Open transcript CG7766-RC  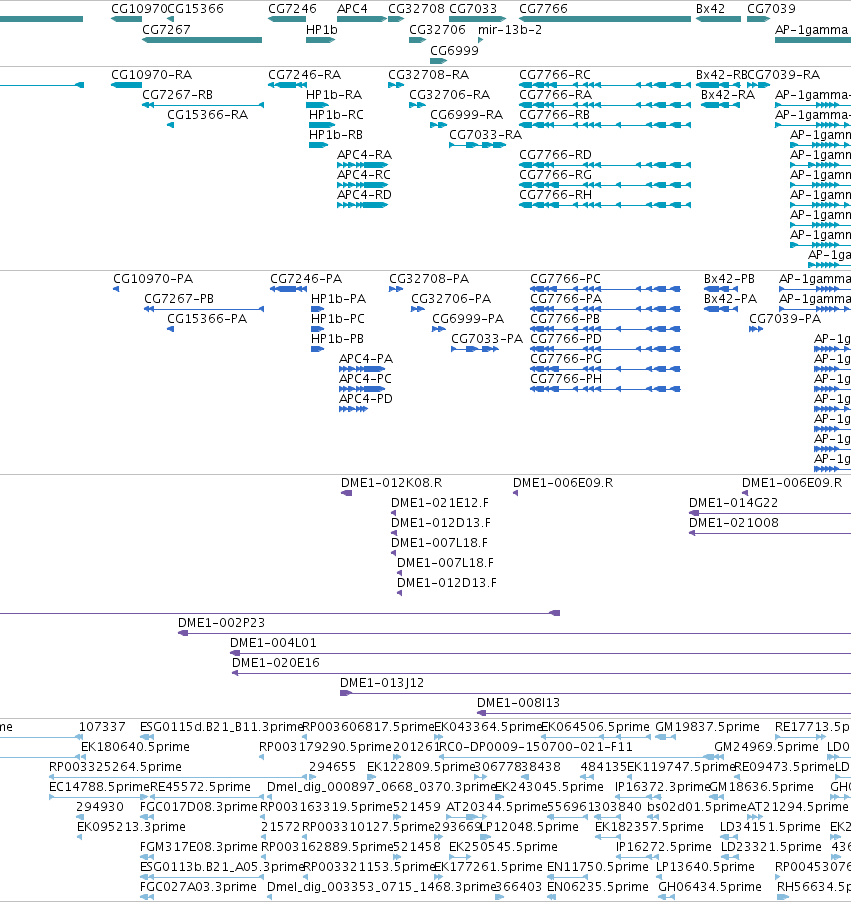pos(555,75)
